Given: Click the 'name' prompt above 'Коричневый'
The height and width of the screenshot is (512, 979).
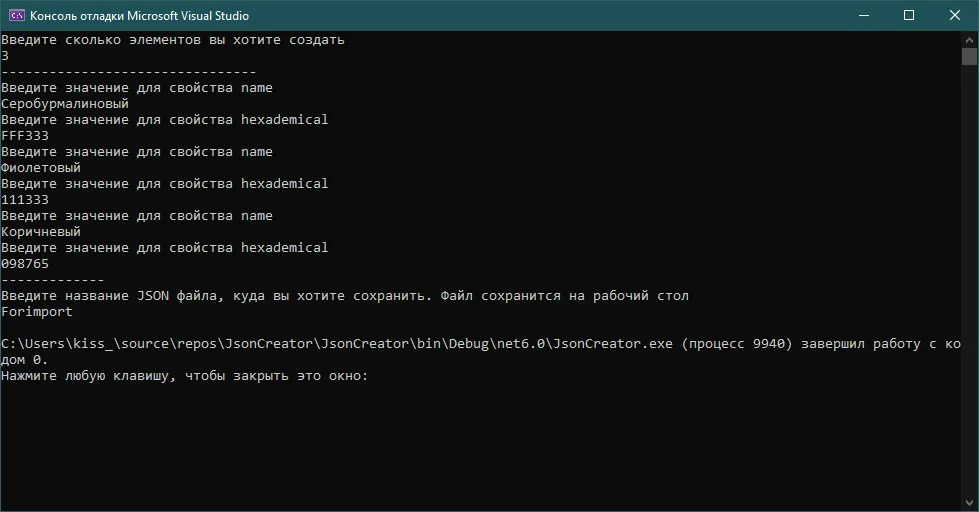Looking at the screenshot, I should pyautogui.click(x=137, y=216).
